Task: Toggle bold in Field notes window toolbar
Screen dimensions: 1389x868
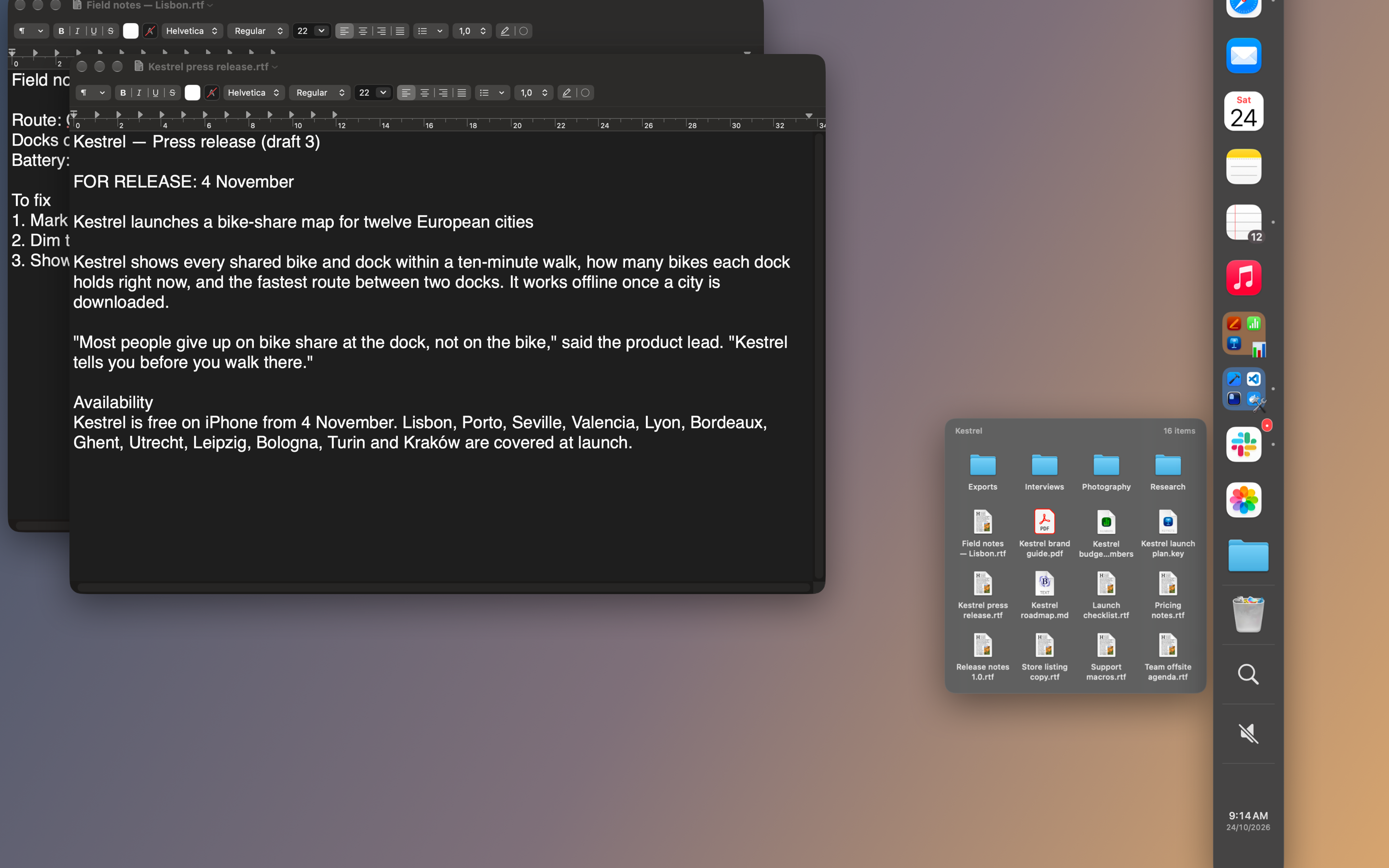Action: tap(61, 31)
